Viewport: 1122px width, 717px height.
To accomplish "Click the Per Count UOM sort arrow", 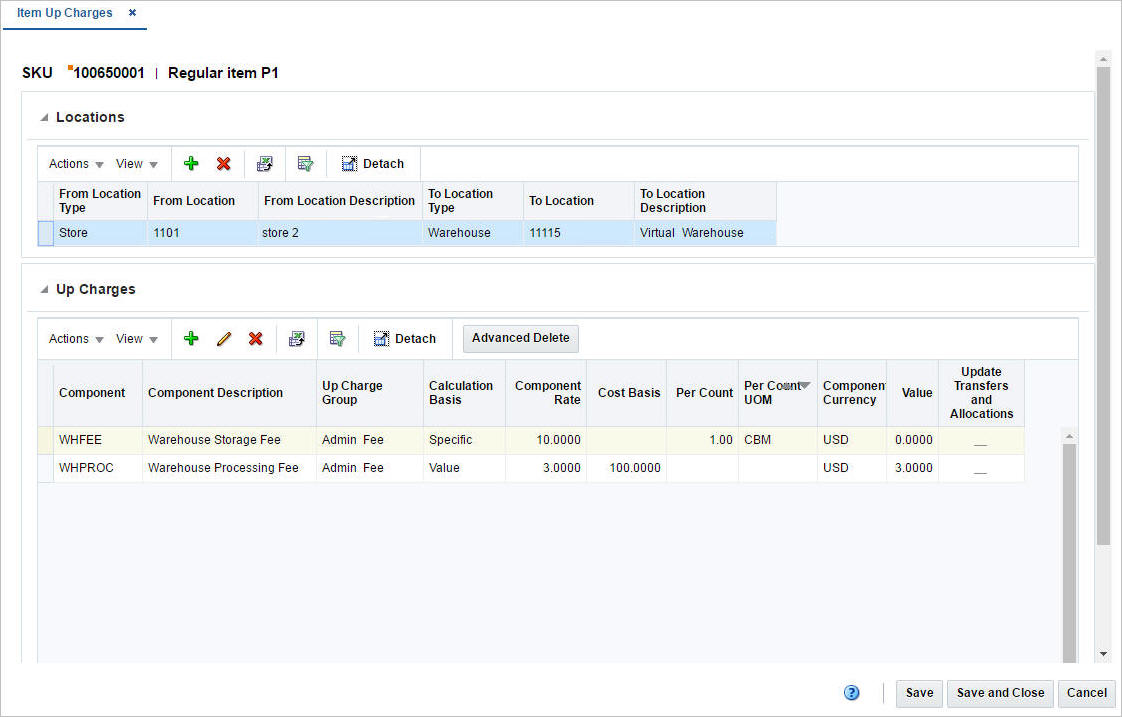I will 804,386.
